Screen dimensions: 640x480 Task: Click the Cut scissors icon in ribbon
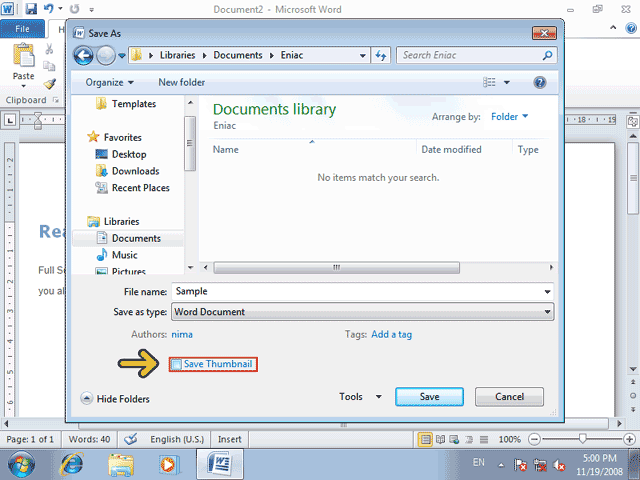coord(49,49)
